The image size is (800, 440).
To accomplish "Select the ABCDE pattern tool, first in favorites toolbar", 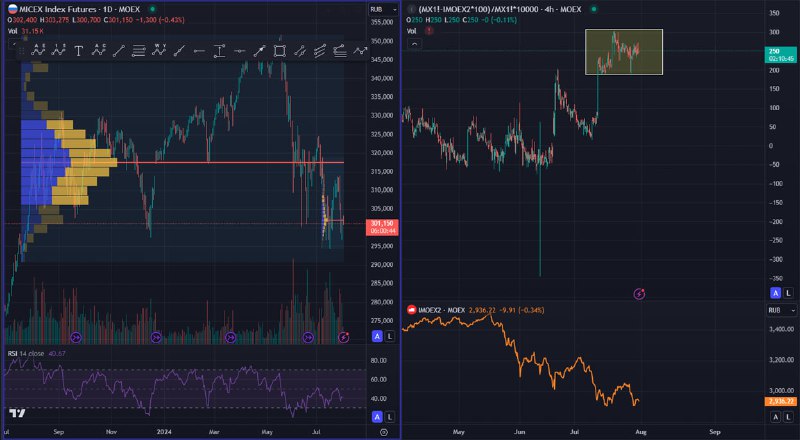I will tap(38, 51).
